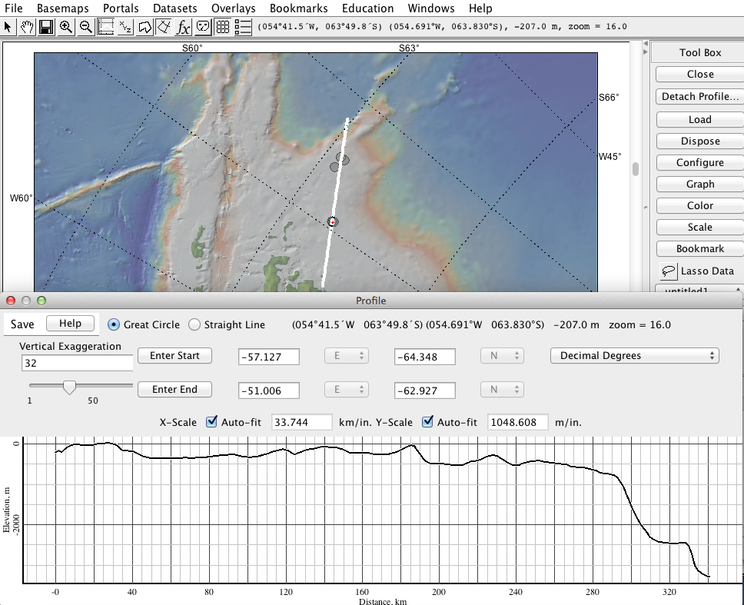The image size is (744, 605).
Task: Open the Basemaps menu
Action: [63, 8]
